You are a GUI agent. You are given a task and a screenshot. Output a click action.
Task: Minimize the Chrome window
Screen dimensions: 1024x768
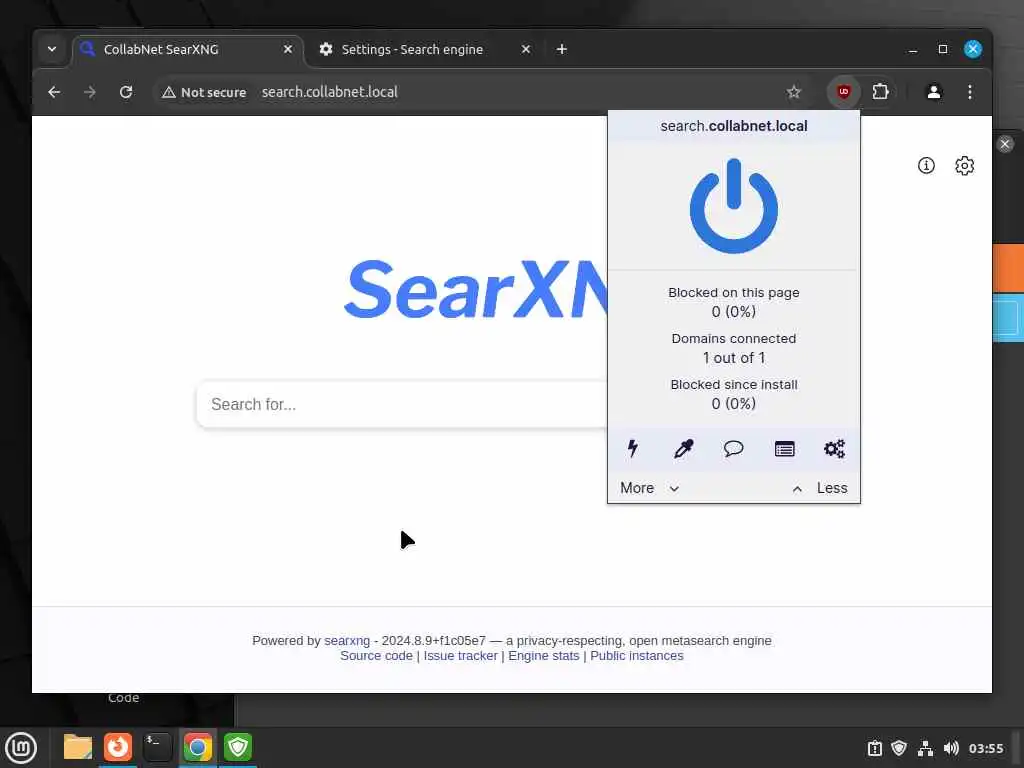912,50
